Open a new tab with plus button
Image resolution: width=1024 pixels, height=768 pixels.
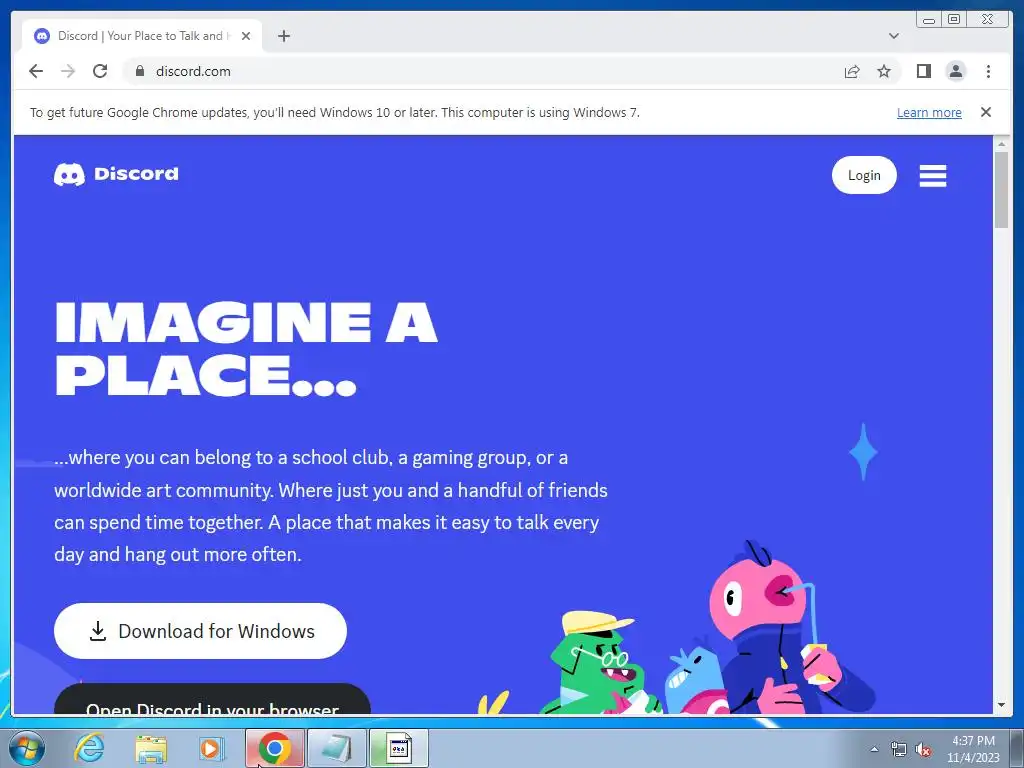click(x=283, y=36)
